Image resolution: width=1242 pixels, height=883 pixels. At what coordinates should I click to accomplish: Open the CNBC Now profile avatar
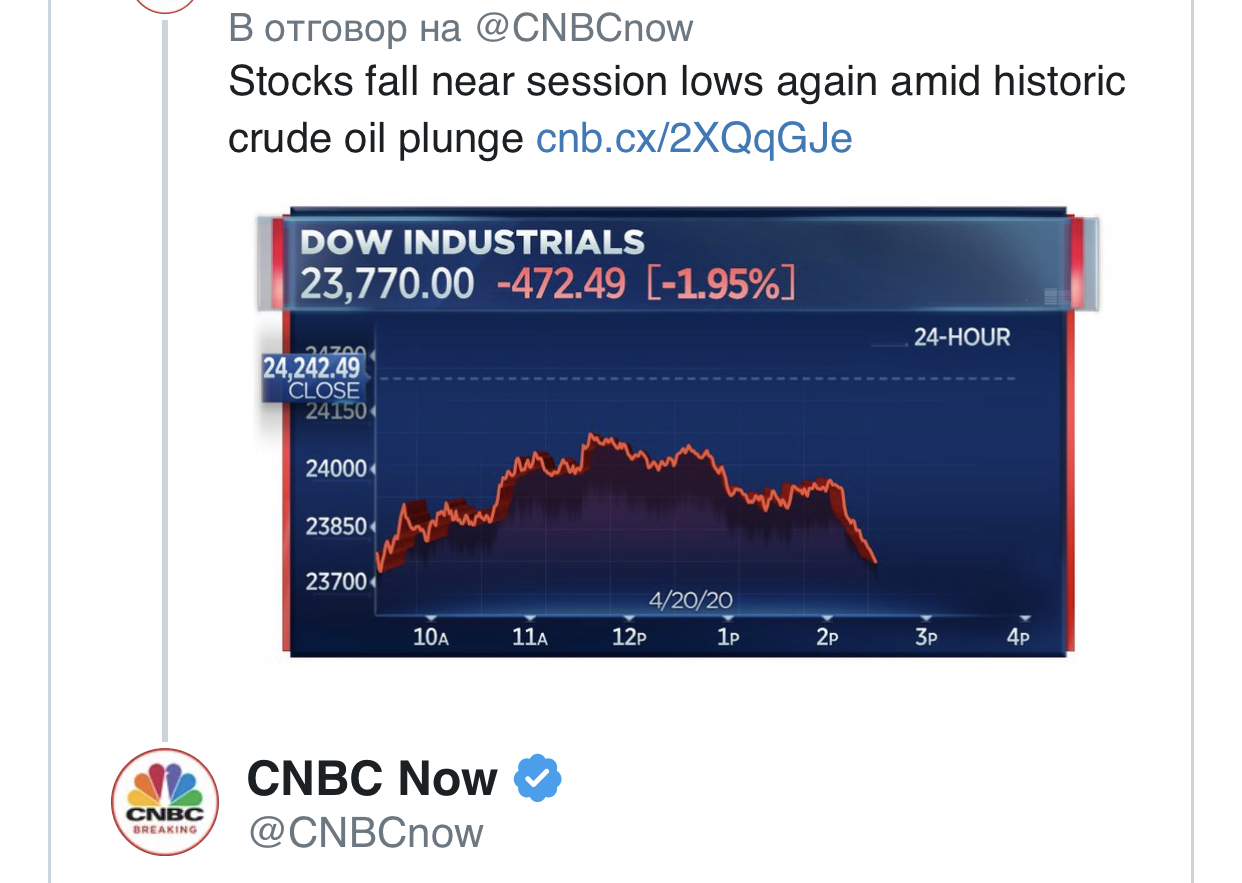coord(164,802)
